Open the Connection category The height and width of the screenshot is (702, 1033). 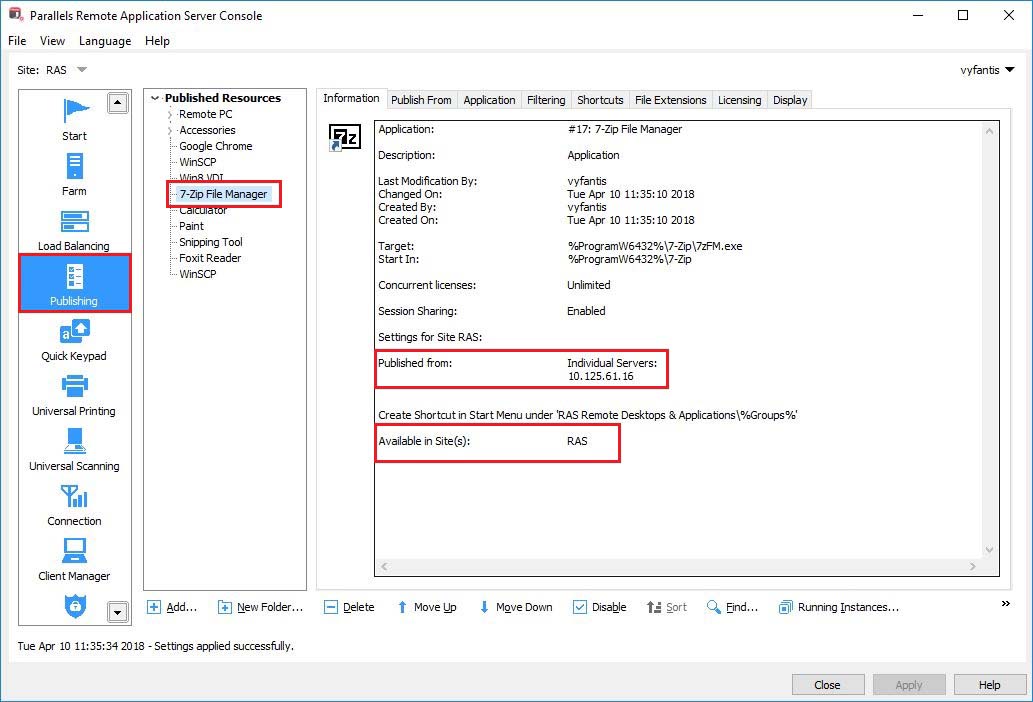click(74, 505)
